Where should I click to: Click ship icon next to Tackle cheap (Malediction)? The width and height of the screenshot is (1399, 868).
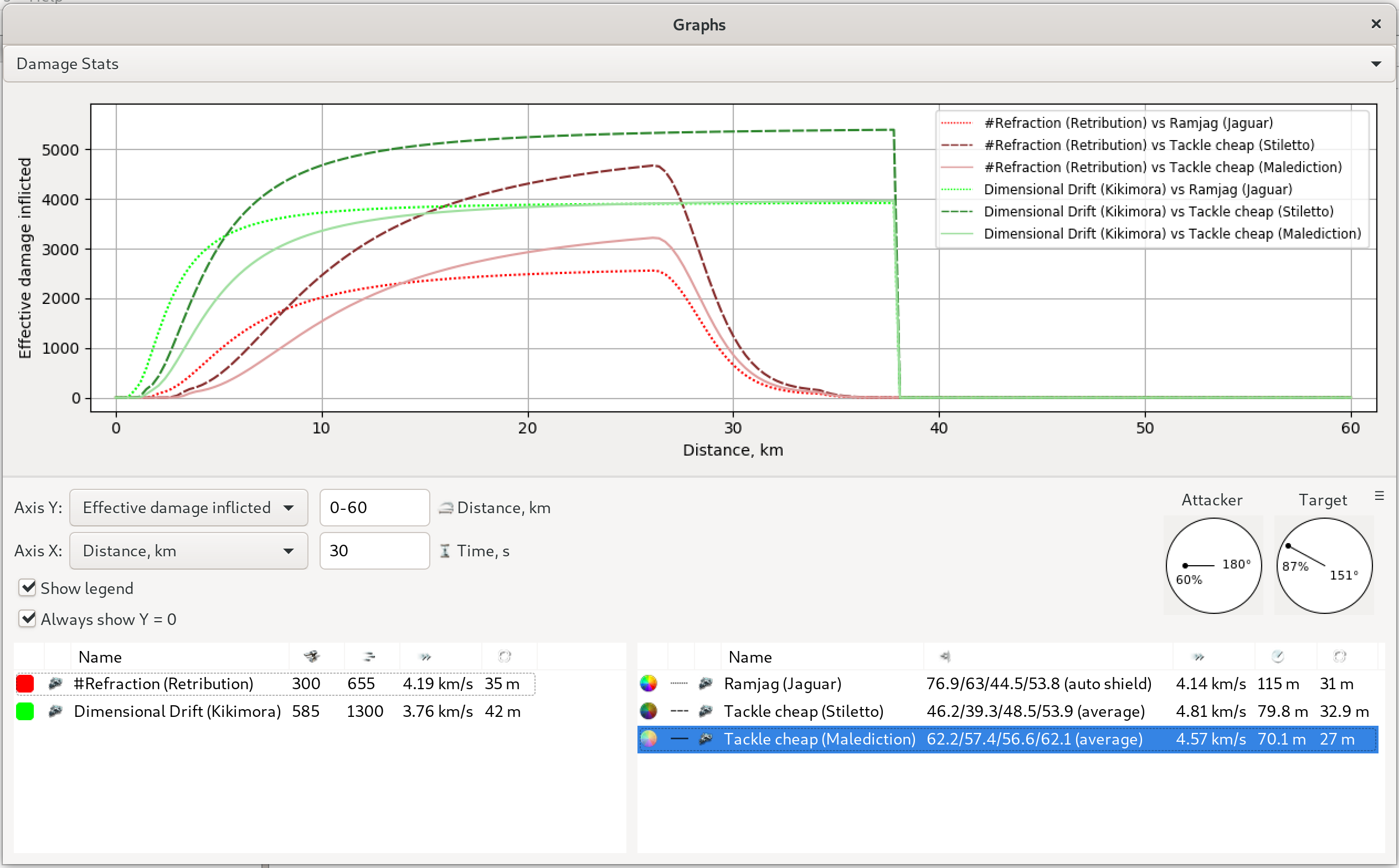point(706,739)
